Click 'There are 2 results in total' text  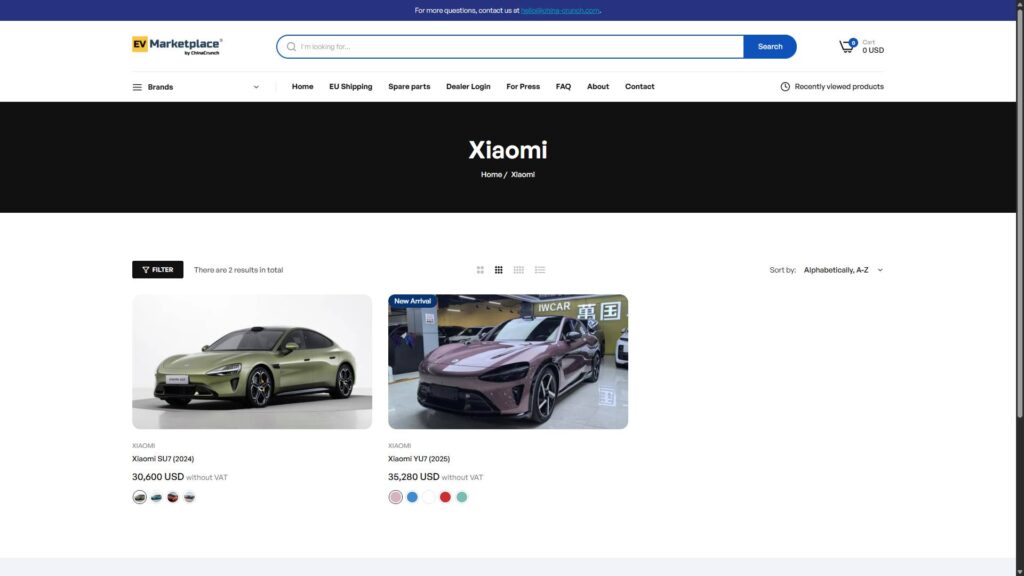[x=238, y=270]
